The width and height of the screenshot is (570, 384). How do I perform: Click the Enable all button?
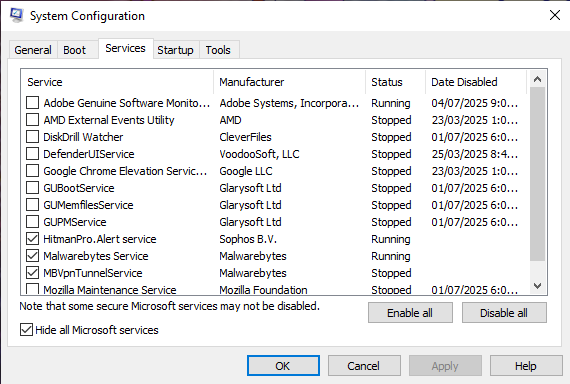410,313
